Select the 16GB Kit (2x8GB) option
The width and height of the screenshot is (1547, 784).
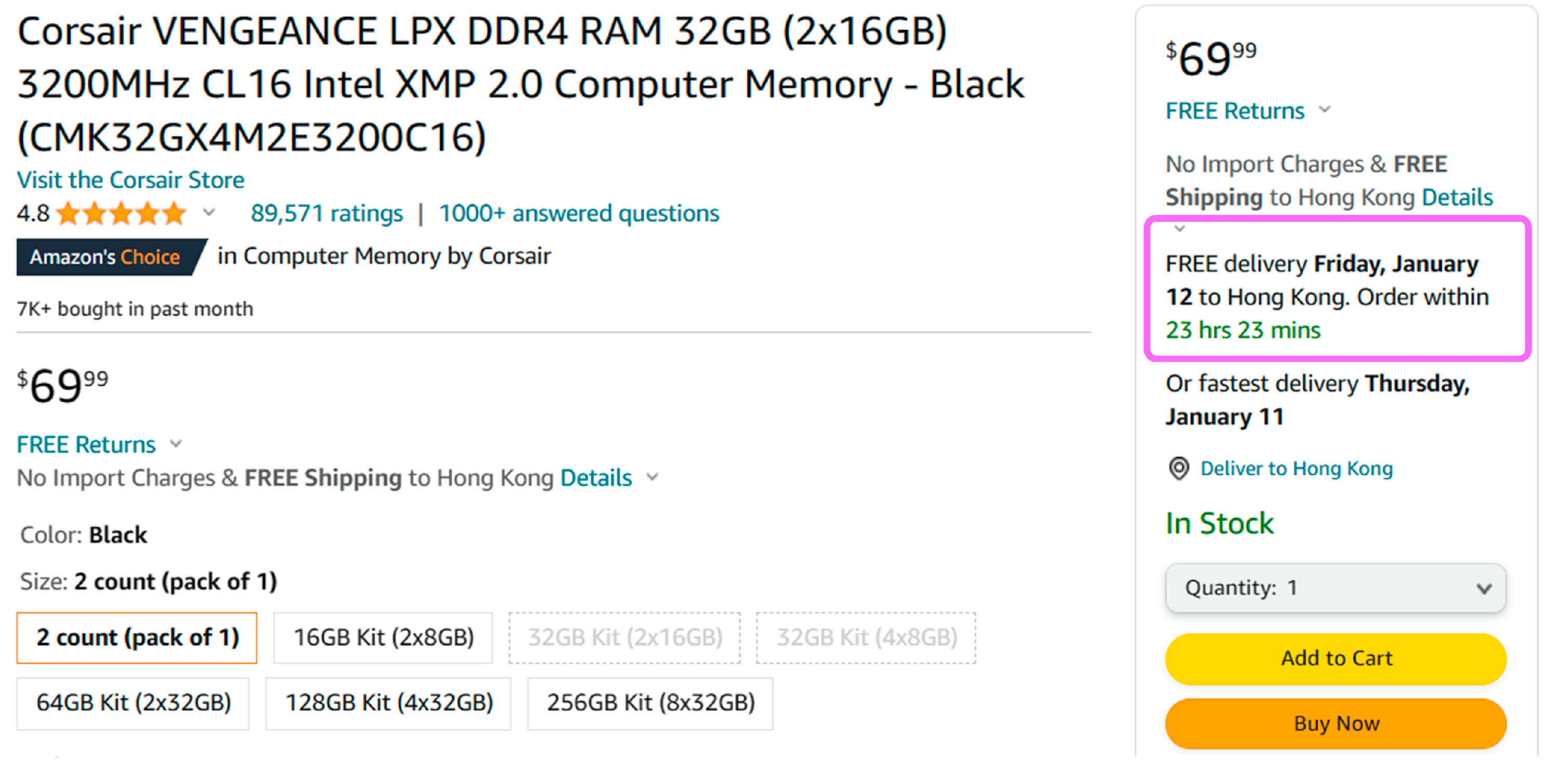coord(383,638)
